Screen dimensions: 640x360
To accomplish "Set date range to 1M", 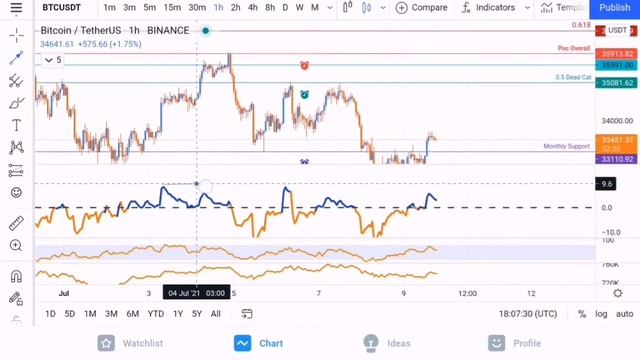I will click(x=90, y=314).
